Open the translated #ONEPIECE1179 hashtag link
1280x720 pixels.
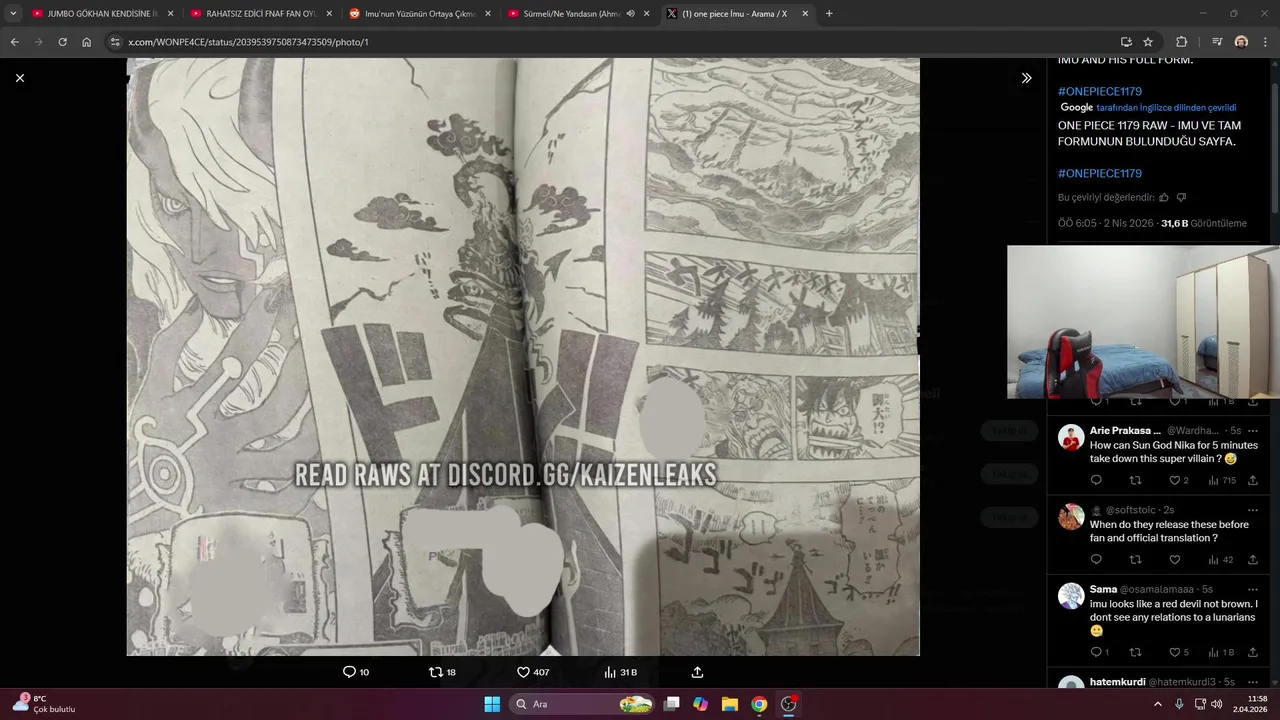[x=1099, y=173]
